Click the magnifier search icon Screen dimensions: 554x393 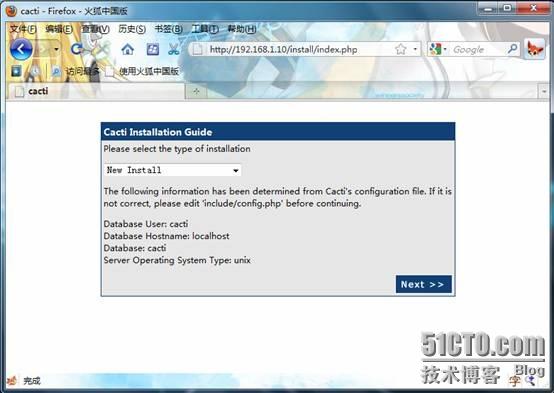(512, 49)
